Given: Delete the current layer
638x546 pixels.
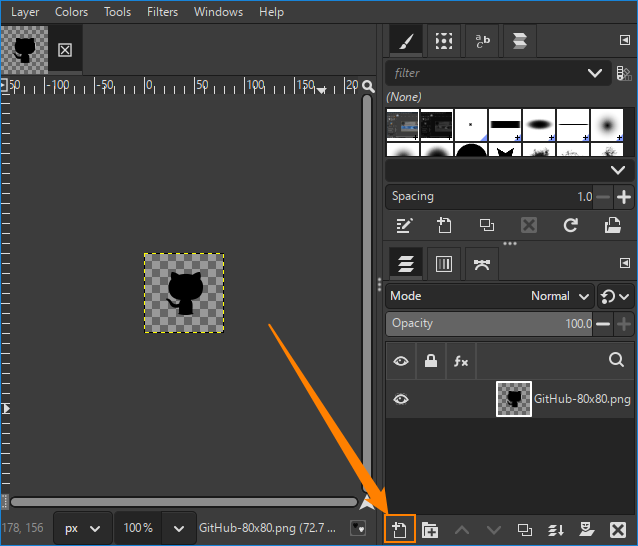Looking at the screenshot, I should click(x=618, y=530).
